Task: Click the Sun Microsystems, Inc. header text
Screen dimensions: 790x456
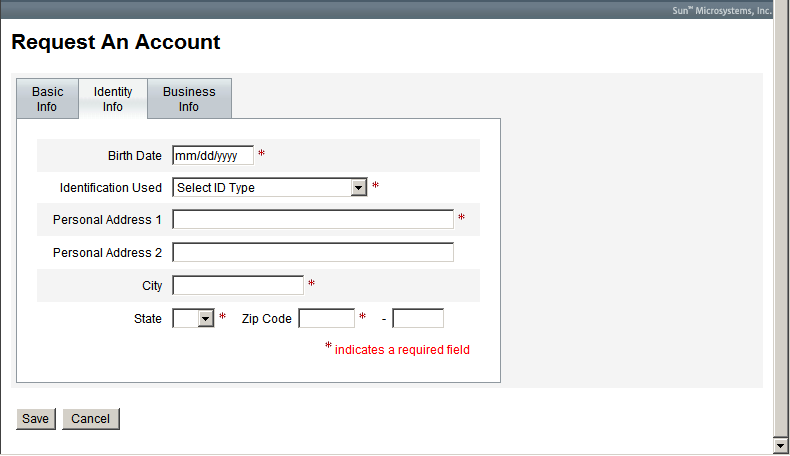Action: [x=721, y=11]
